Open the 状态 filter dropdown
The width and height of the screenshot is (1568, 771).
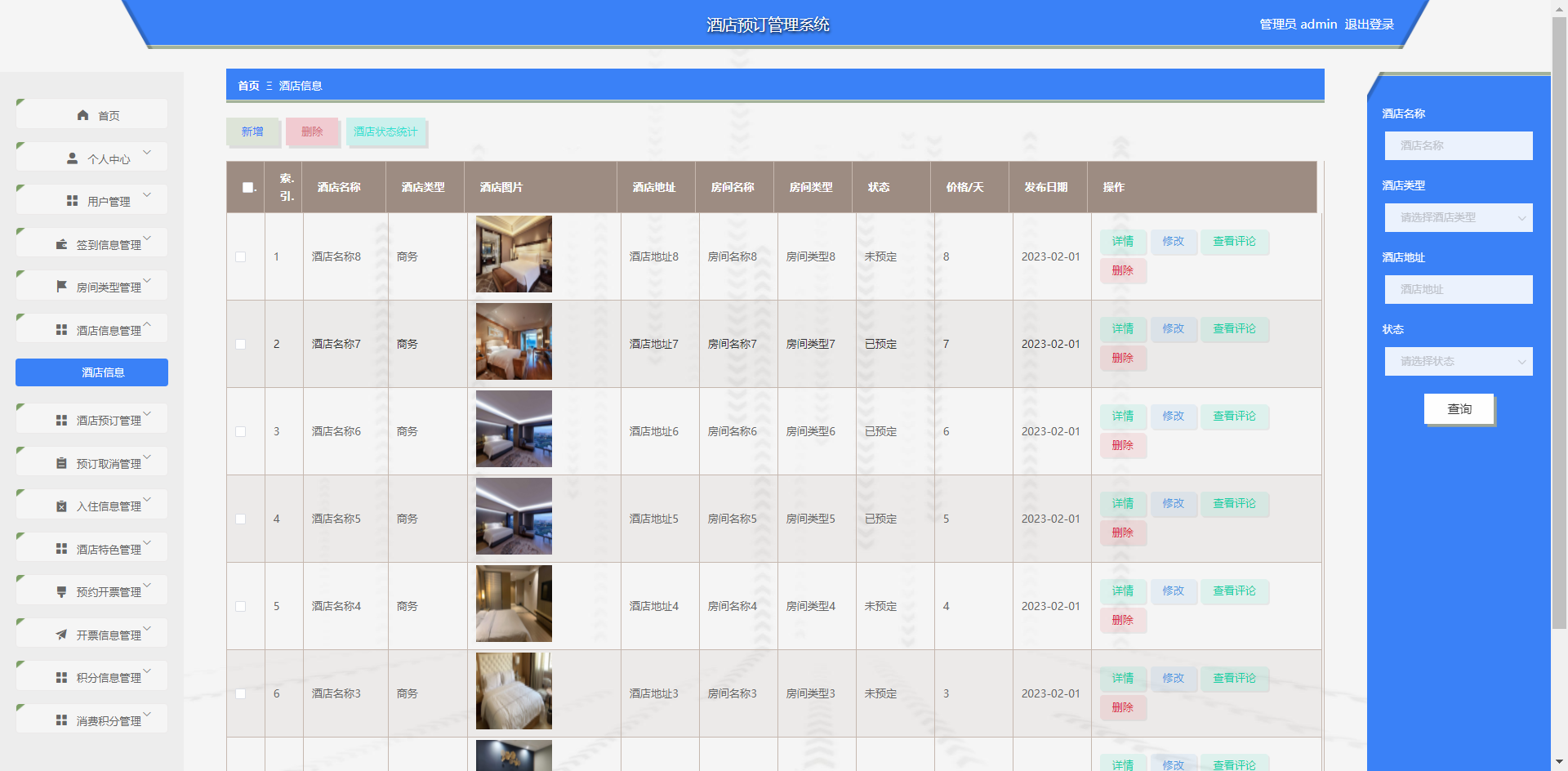click(1459, 361)
